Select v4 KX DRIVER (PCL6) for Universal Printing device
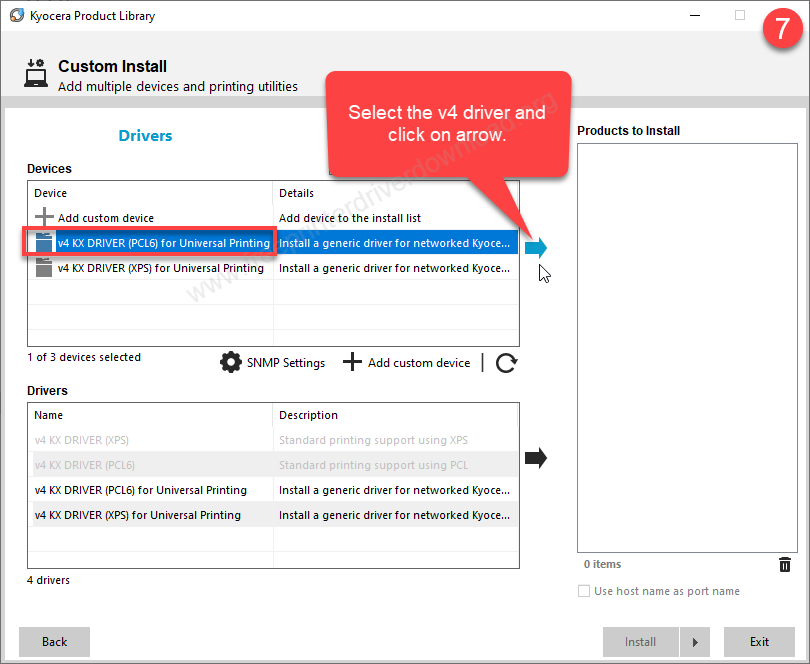This screenshot has height=664, width=810. (163, 243)
